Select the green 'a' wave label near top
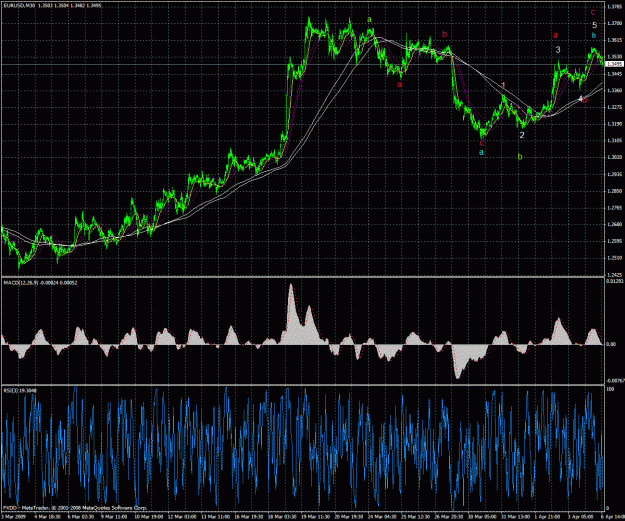Viewport: 625px width, 521px height. 369,19
